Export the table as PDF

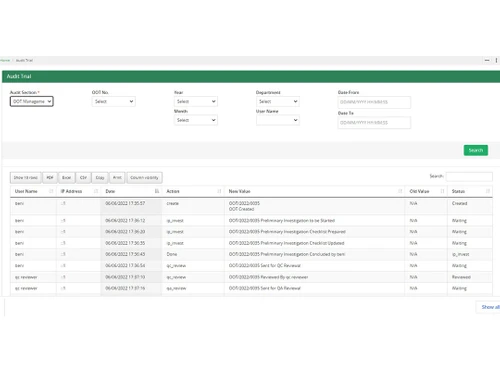(x=50, y=178)
